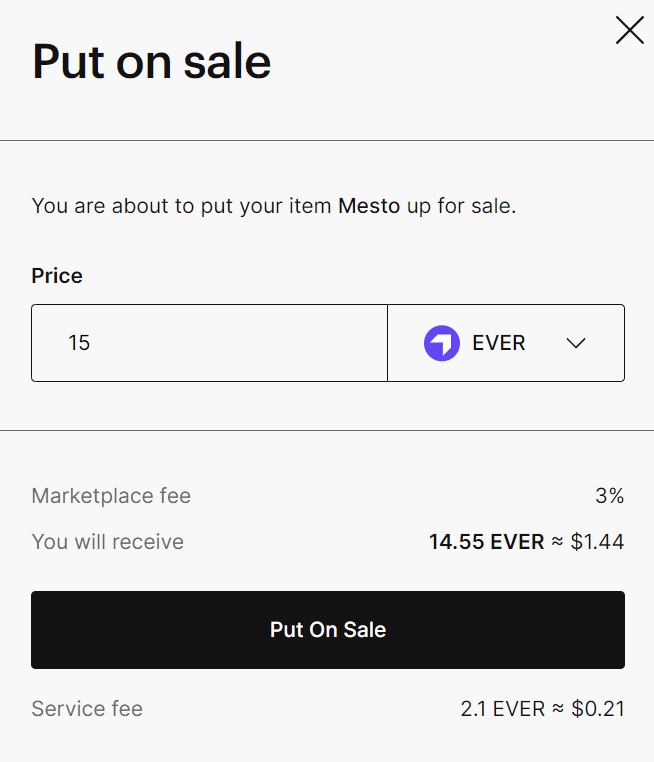Click the Marketplace fee label

point(111,496)
